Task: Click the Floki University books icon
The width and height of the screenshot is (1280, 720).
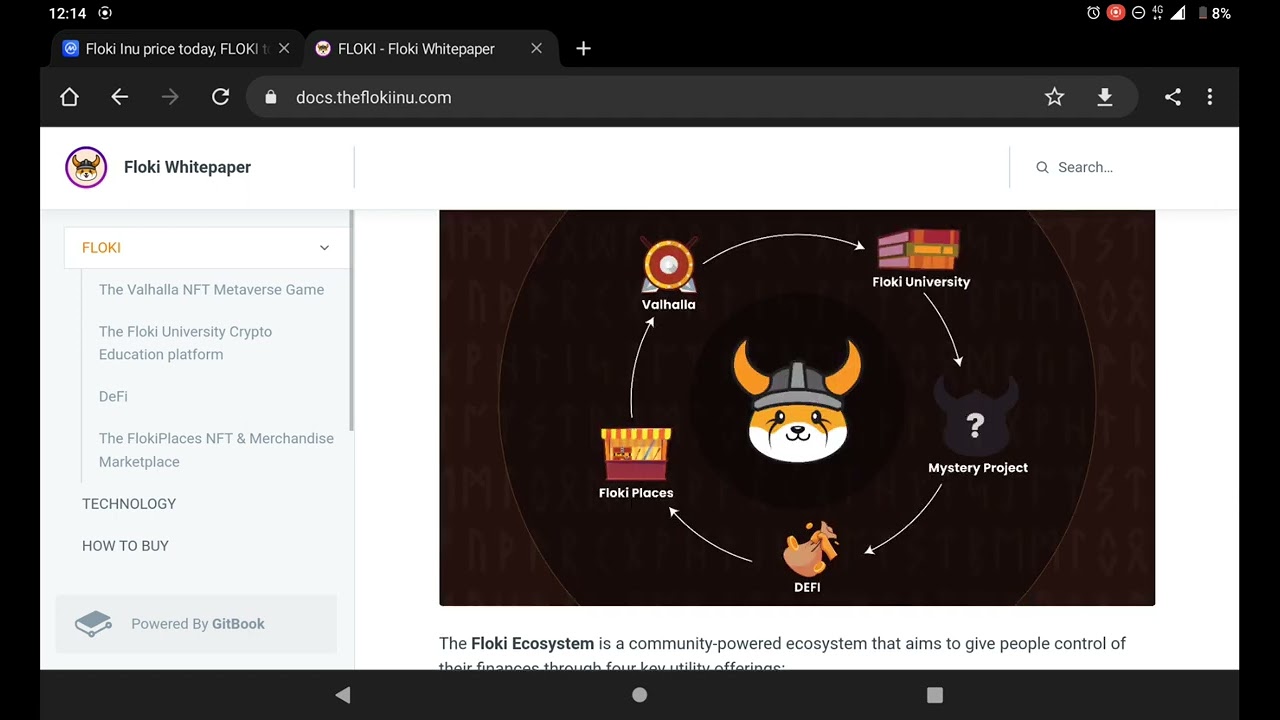Action: (919, 249)
